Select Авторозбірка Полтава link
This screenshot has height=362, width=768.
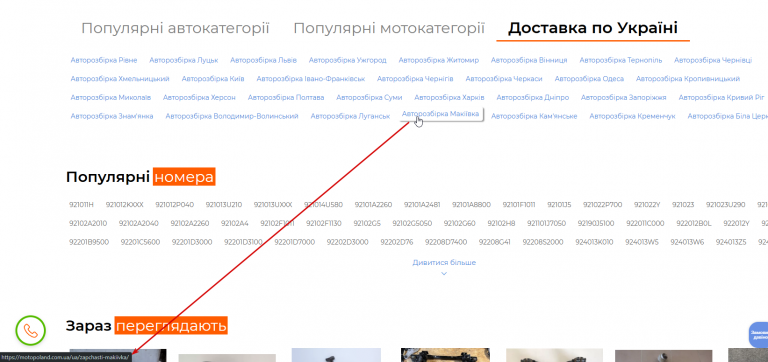pos(286,97)
